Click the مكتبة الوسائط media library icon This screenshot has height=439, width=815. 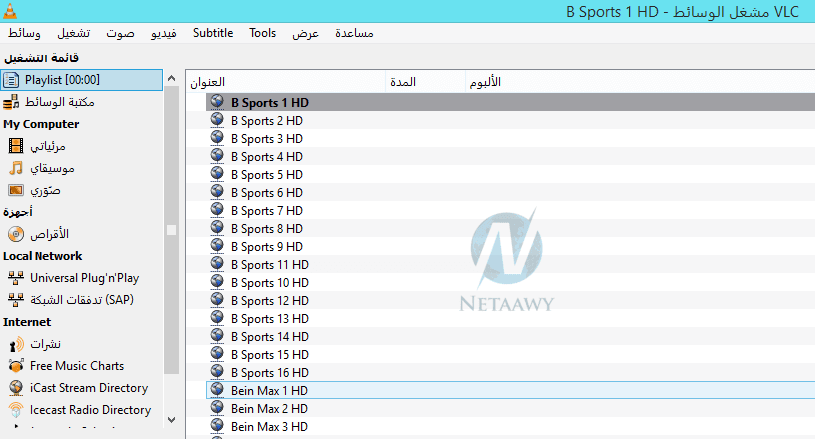coord(11,102)
